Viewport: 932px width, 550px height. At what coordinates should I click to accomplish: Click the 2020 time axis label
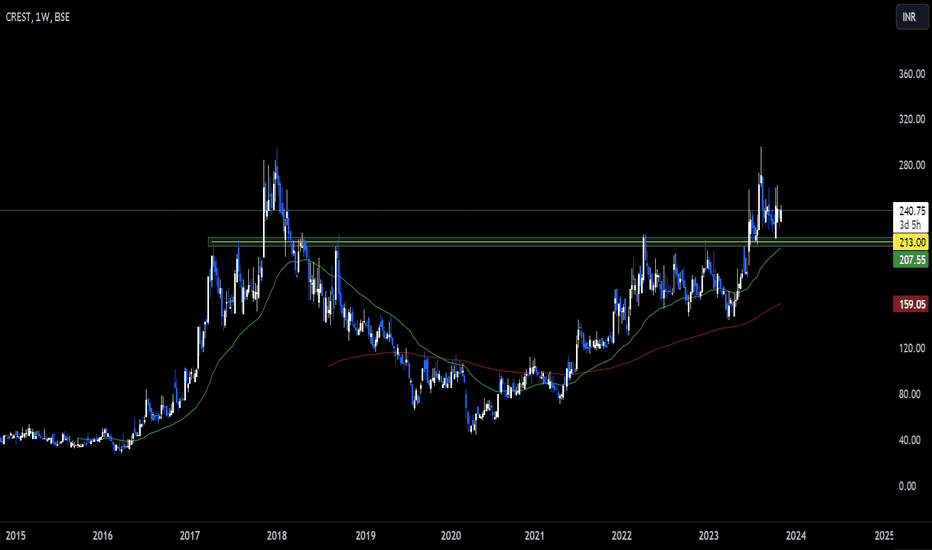click(x=451, y=536)
